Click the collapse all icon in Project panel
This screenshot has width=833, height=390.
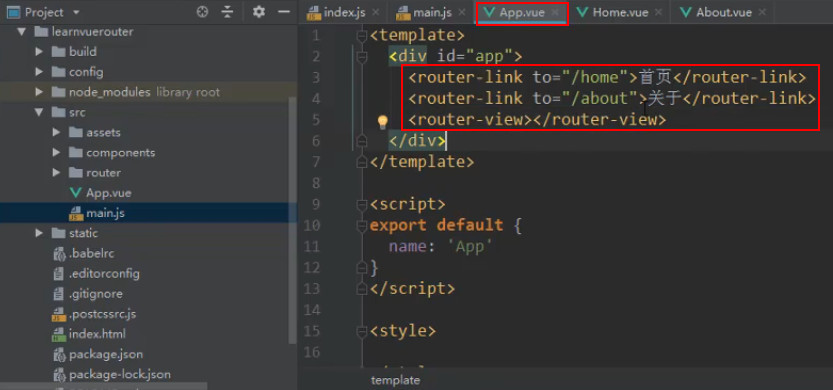(x=228, y=12)
